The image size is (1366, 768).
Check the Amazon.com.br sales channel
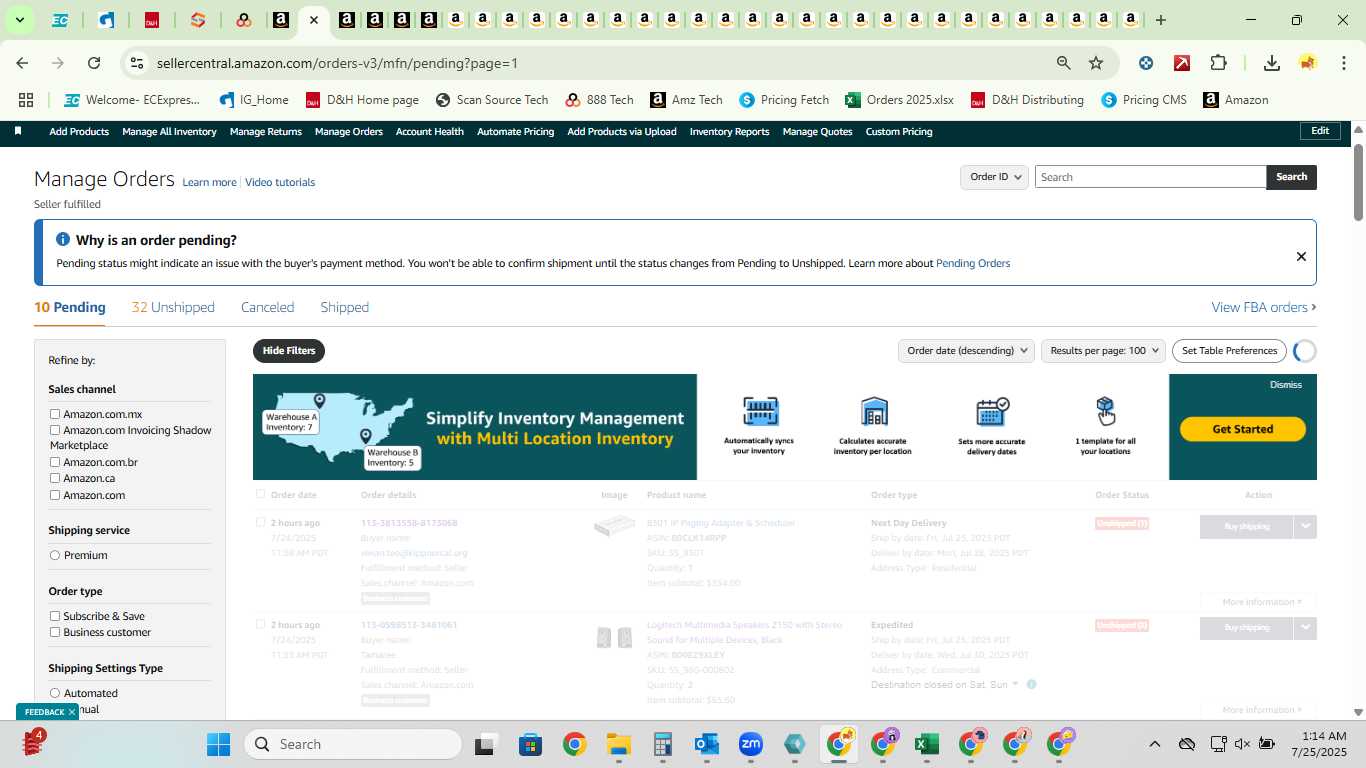pyautogui.click(x=55, y=462)
